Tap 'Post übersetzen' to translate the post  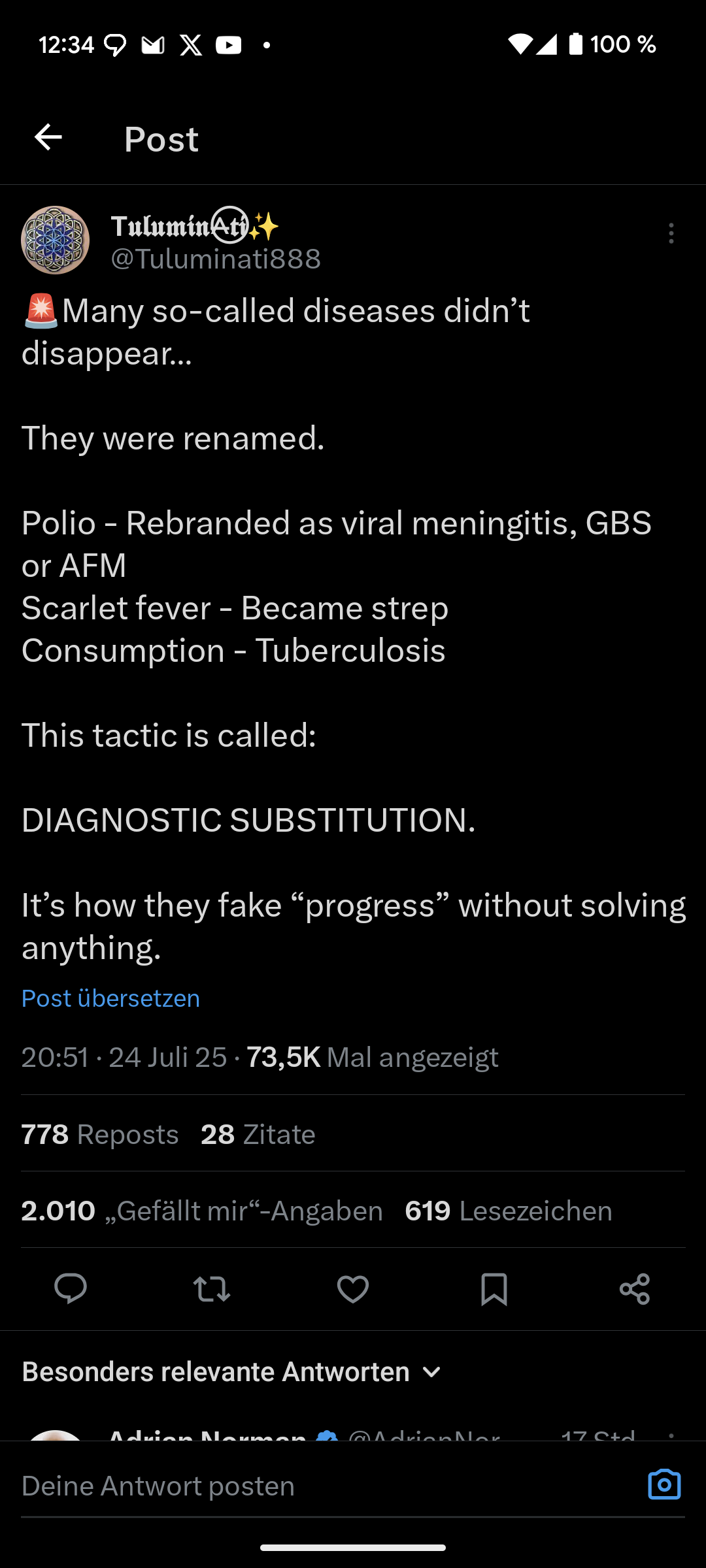110,998
